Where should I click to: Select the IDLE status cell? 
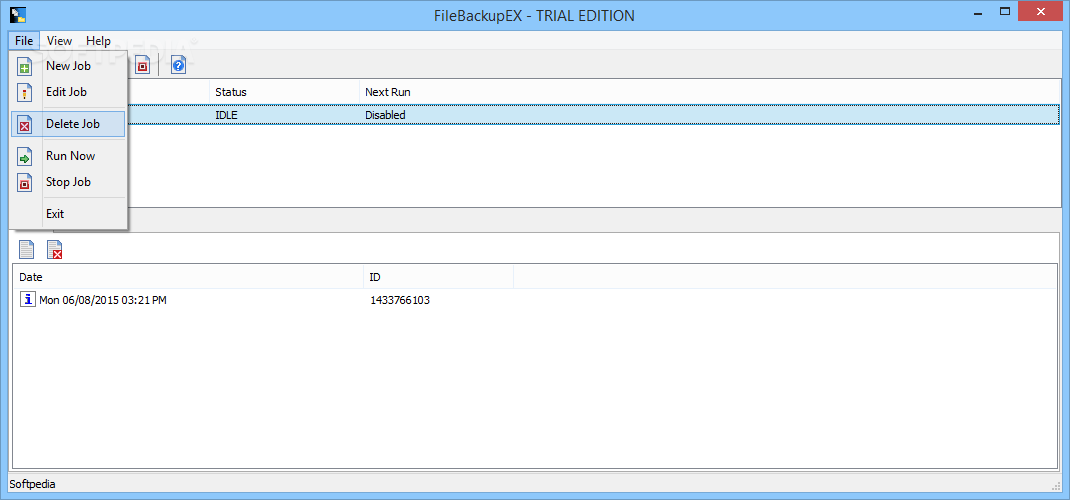coord(226,115)
